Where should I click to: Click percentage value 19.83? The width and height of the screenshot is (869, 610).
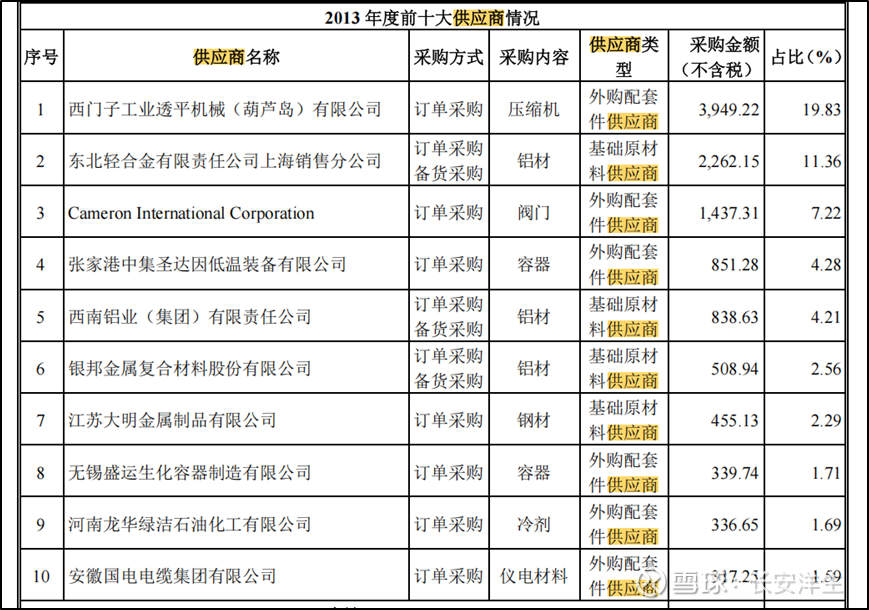click(x=822, y=110)
